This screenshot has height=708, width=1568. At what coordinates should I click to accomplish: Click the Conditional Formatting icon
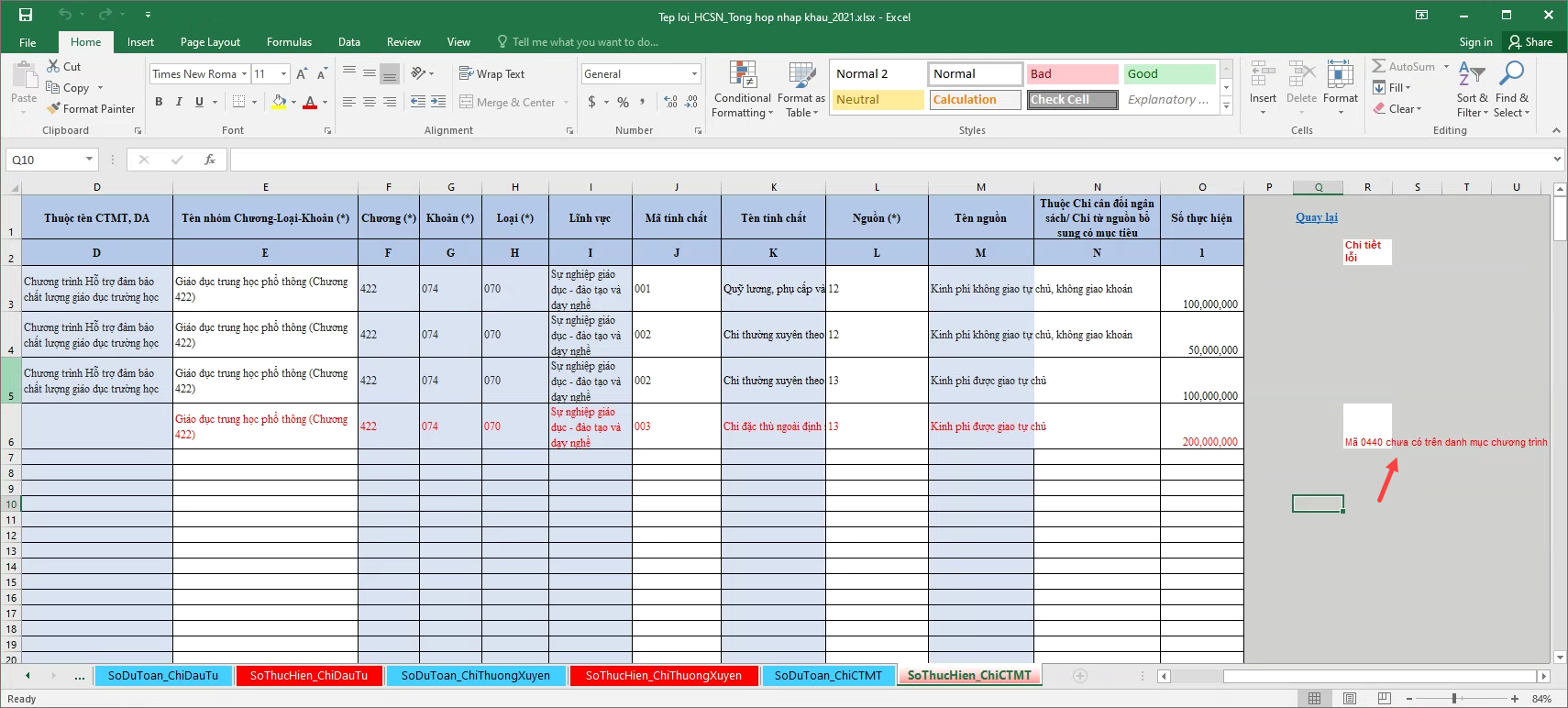click(x=742, y=75)
